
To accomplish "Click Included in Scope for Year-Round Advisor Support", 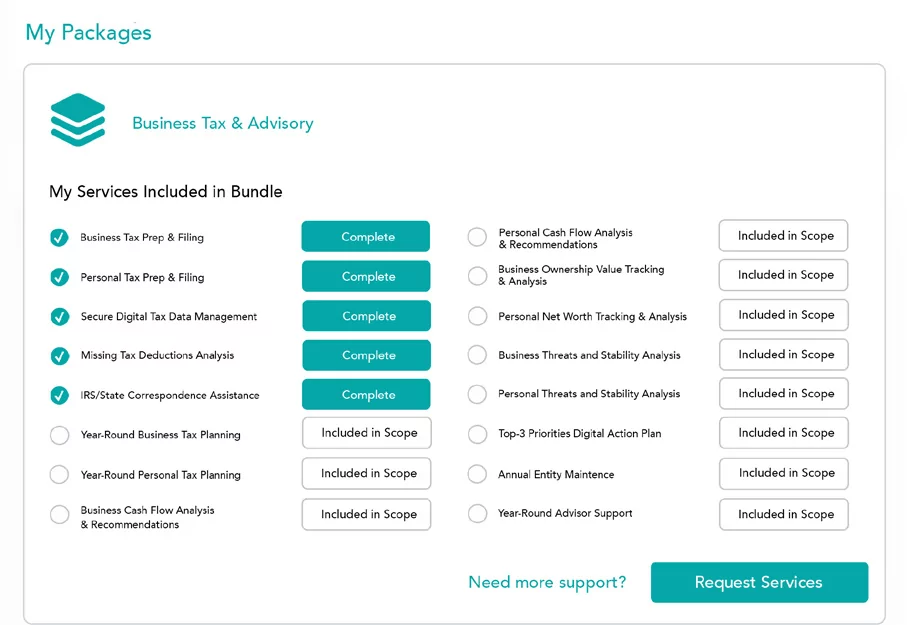I will point(784,514).
